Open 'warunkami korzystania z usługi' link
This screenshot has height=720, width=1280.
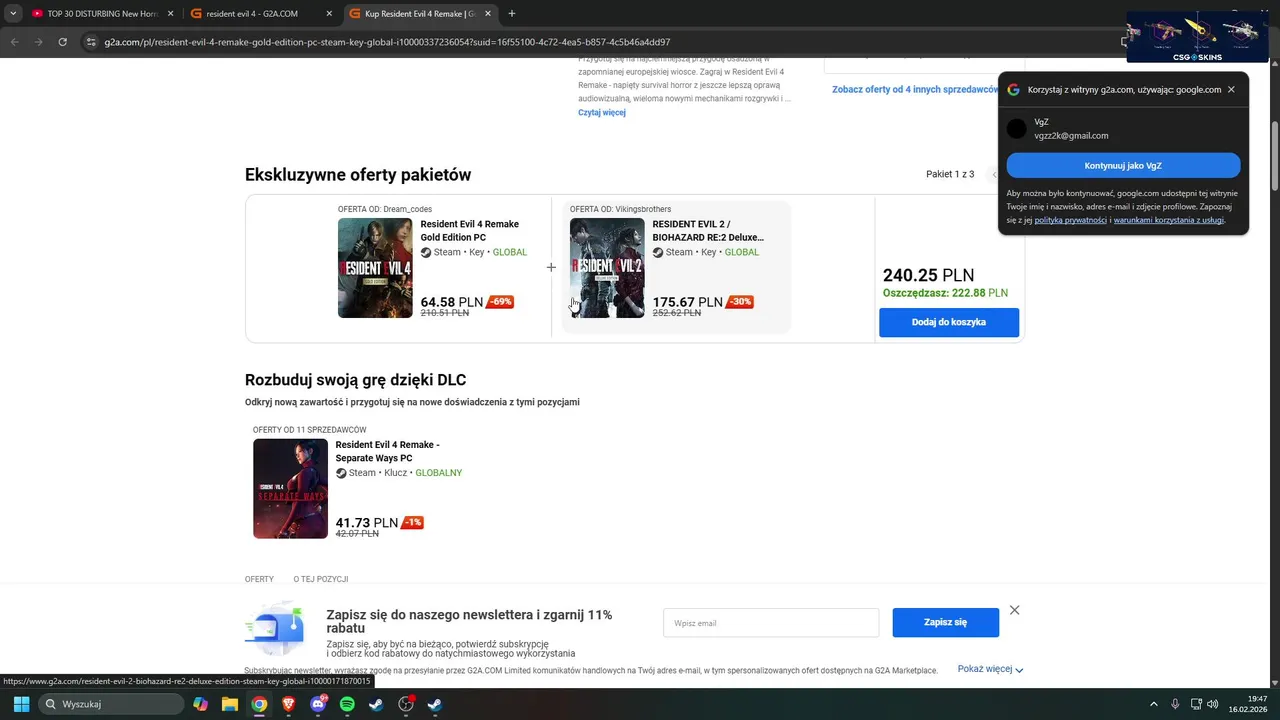click(1168, 220)
